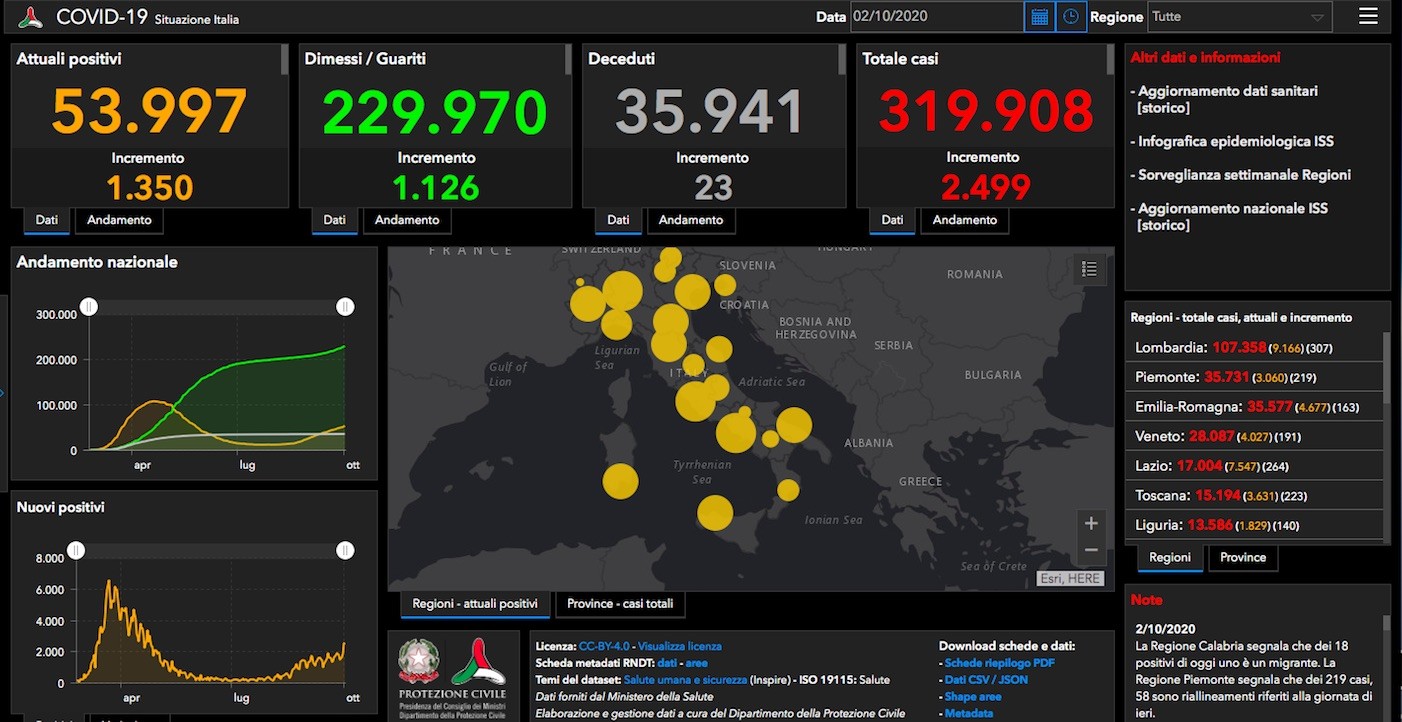Open Aggiornamento nazionale ISS [storico] link
1402x722 pixels.
click(x=1233, y=217)
